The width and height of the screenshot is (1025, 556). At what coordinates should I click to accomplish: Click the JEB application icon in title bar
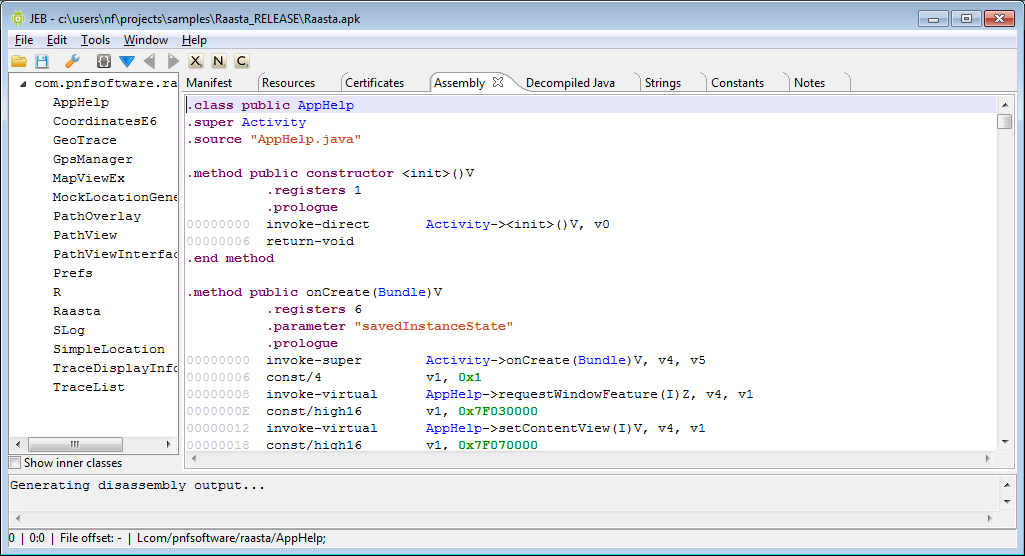click(18, 18)
